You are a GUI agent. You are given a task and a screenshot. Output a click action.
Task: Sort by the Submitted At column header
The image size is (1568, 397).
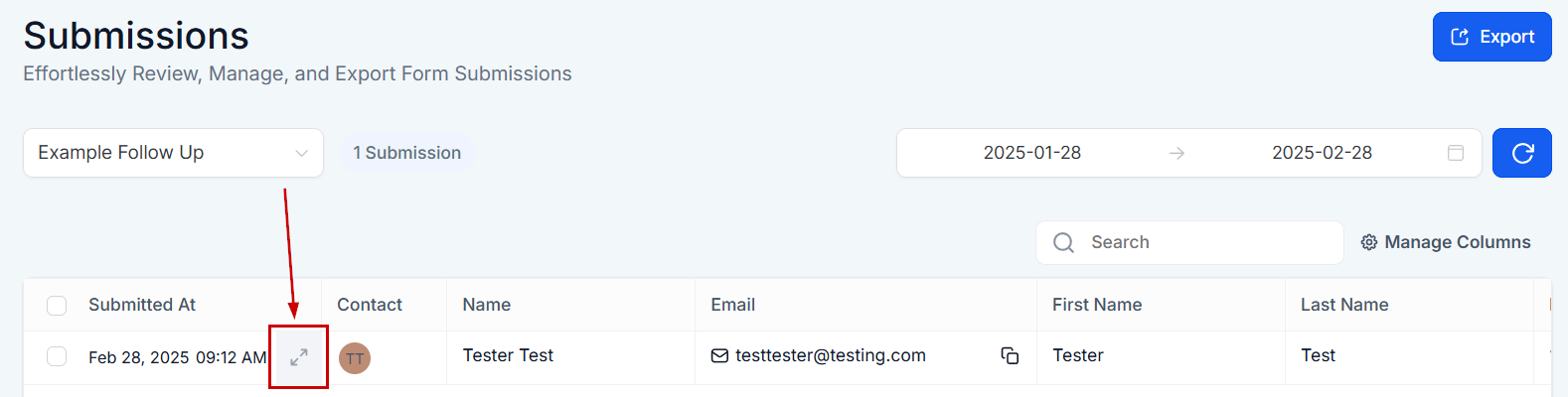[x=142, y=305]
